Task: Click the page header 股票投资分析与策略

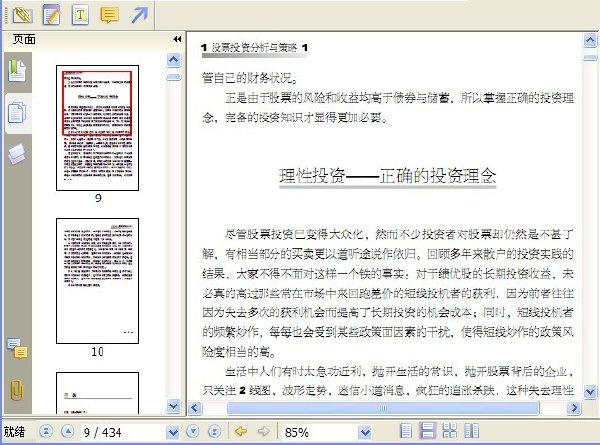Action: (254, 48)
